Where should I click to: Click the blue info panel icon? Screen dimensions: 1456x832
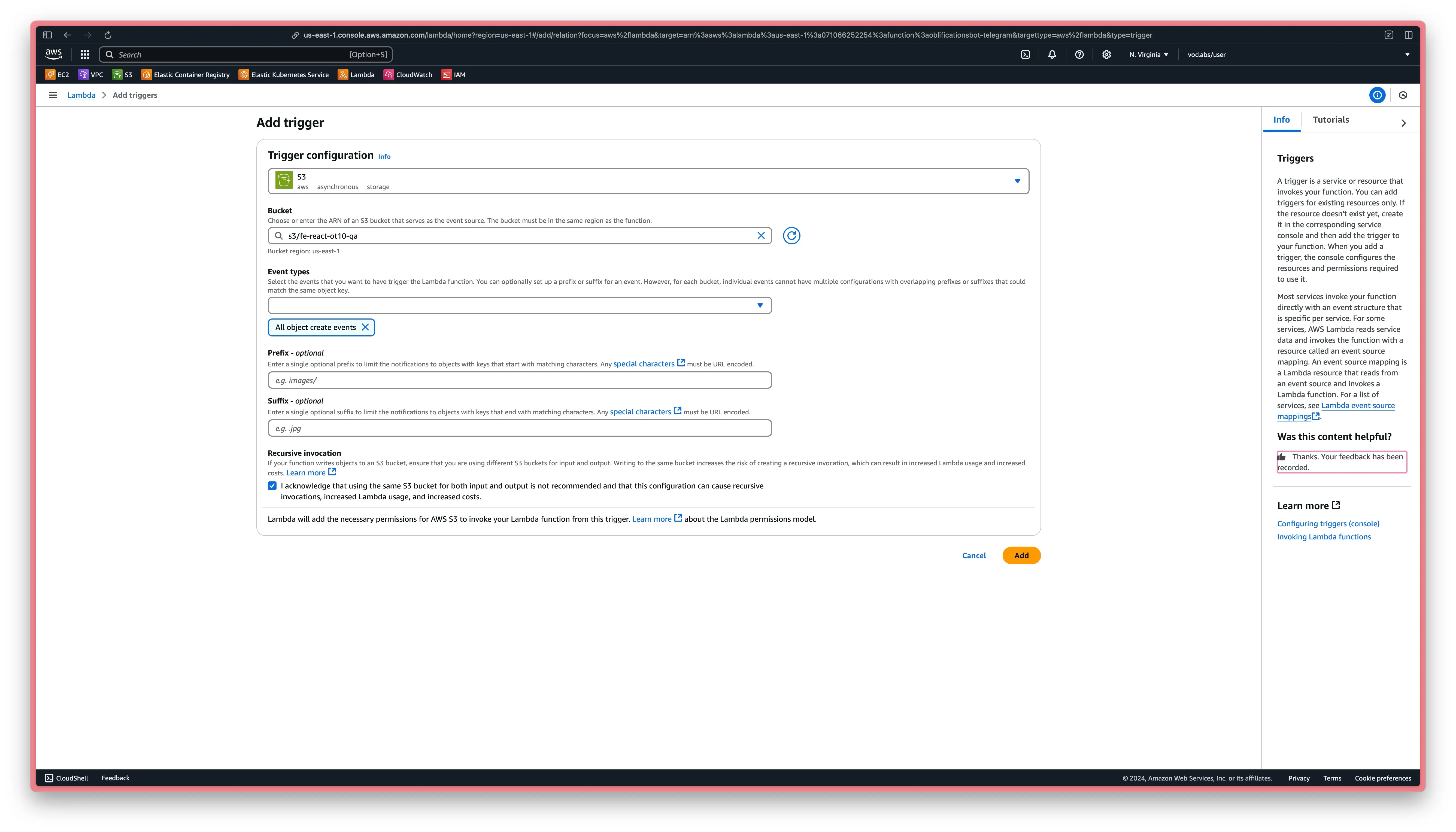1377,95
